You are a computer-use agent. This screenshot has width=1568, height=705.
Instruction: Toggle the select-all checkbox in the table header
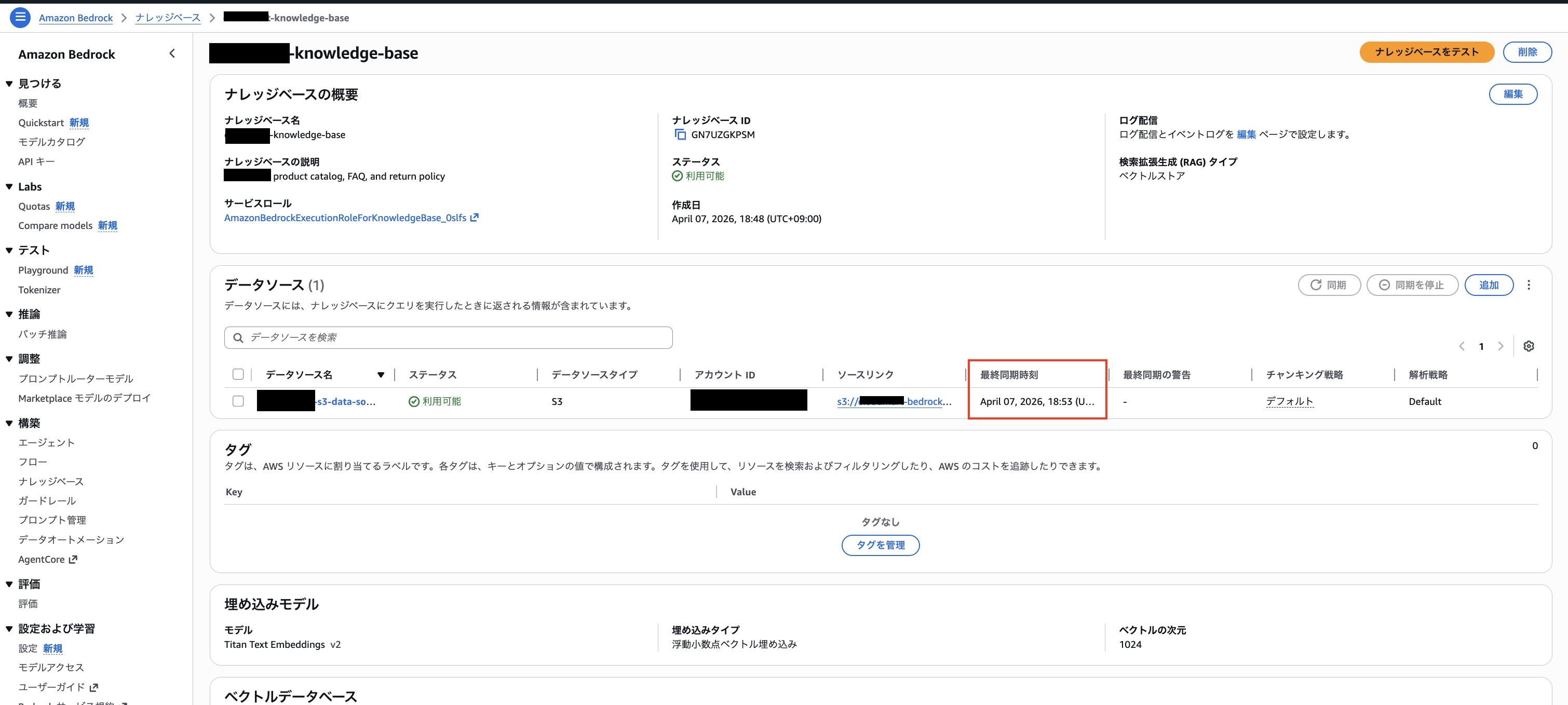238,374
